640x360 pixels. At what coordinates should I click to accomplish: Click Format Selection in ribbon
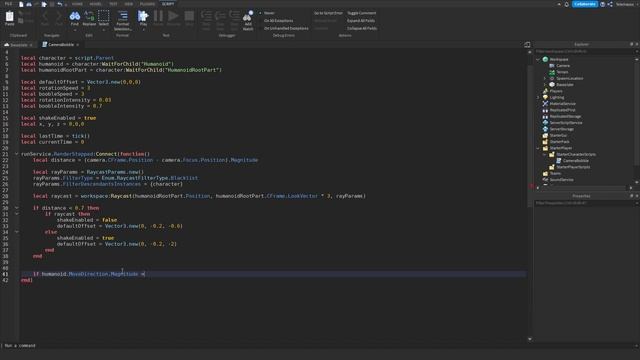pos(122,20)
